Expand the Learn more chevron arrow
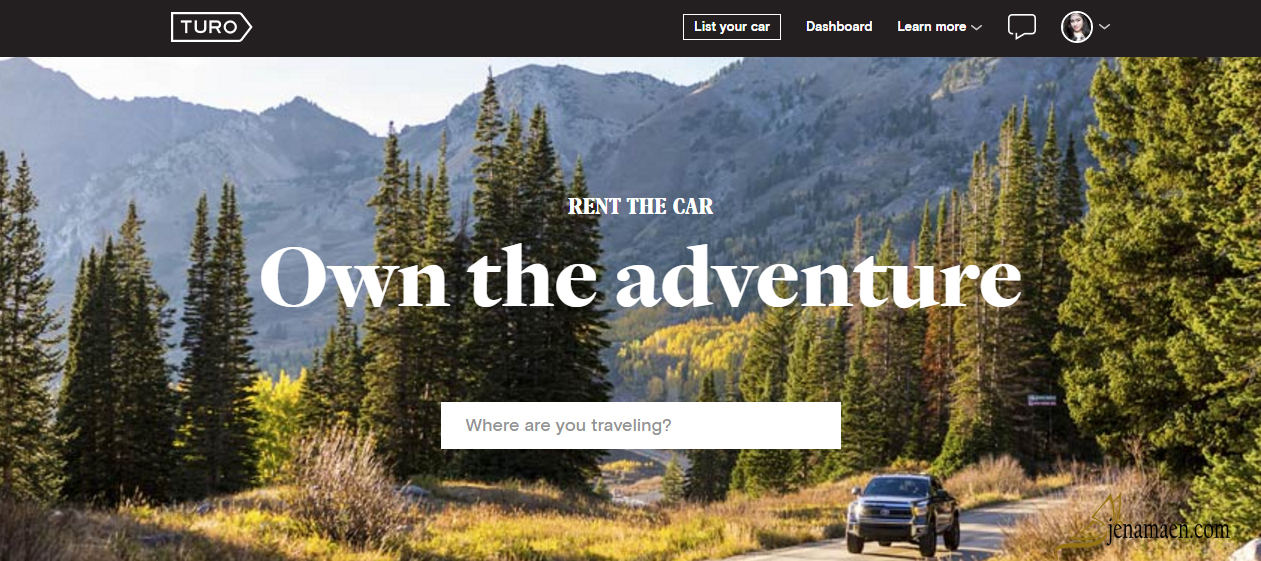This screenshot has height=561, width=1261. 977,27
